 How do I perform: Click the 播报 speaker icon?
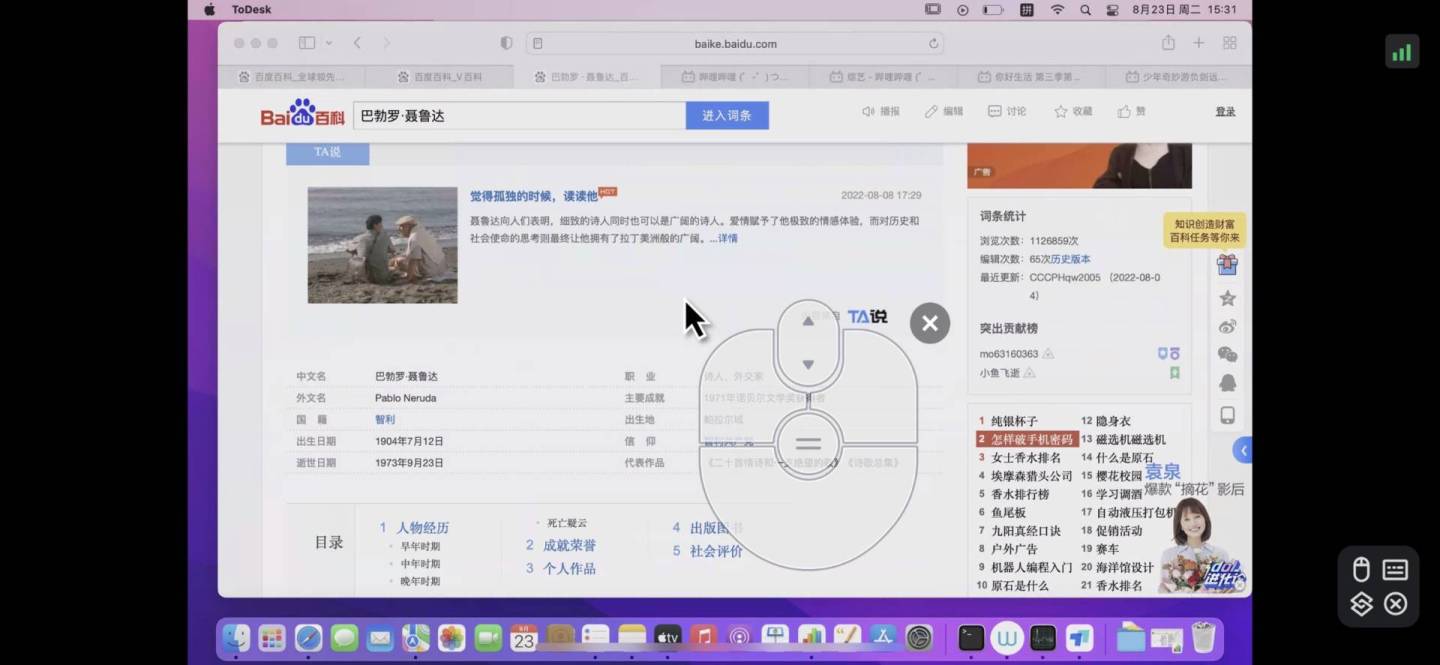881,111
